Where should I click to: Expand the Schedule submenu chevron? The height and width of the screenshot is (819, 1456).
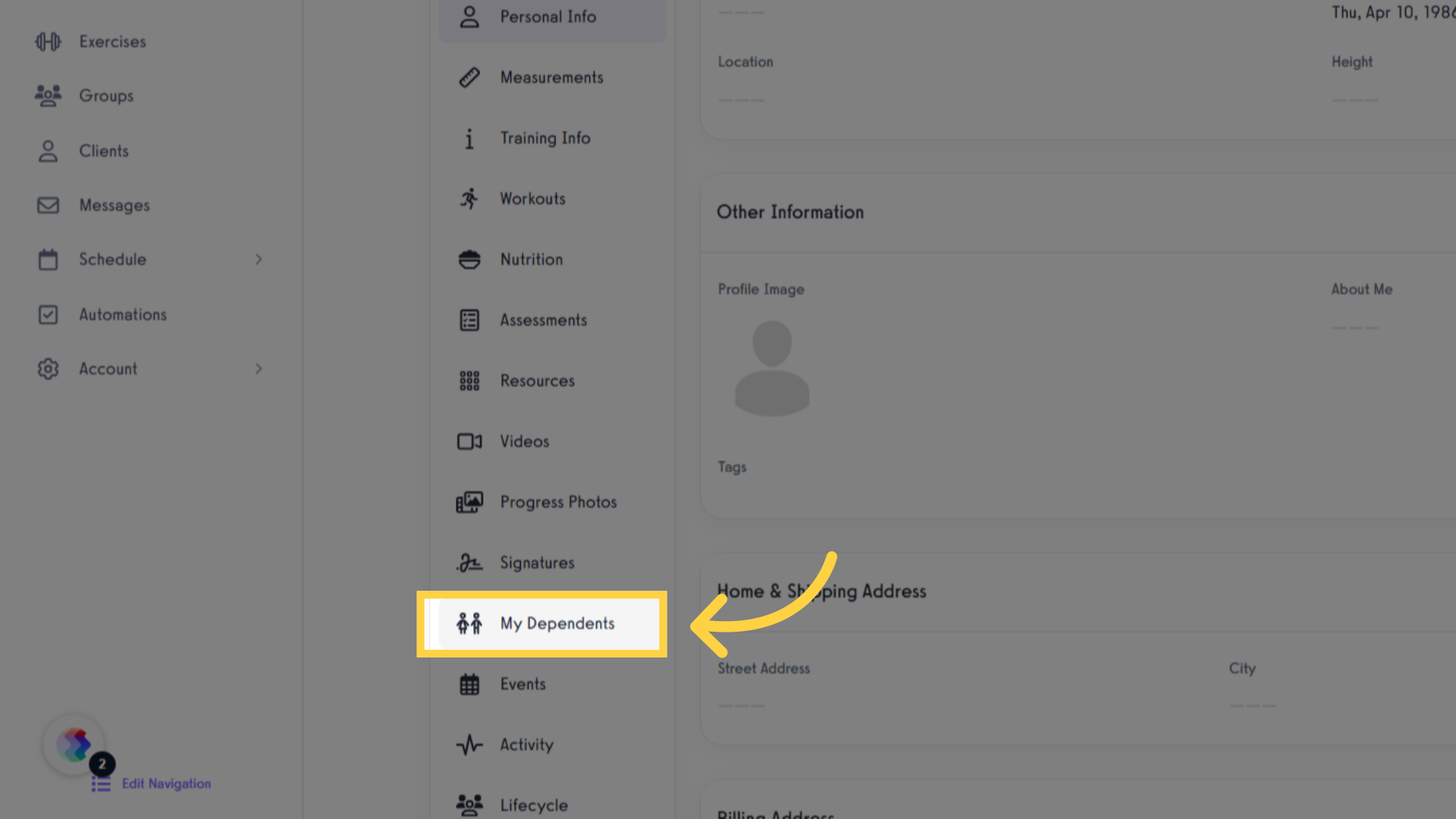pos(259,259)
